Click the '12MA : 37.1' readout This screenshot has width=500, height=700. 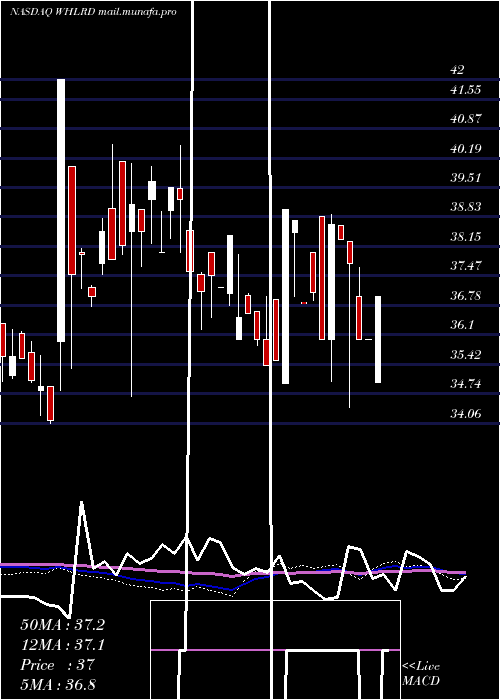[x=62, y=645]
